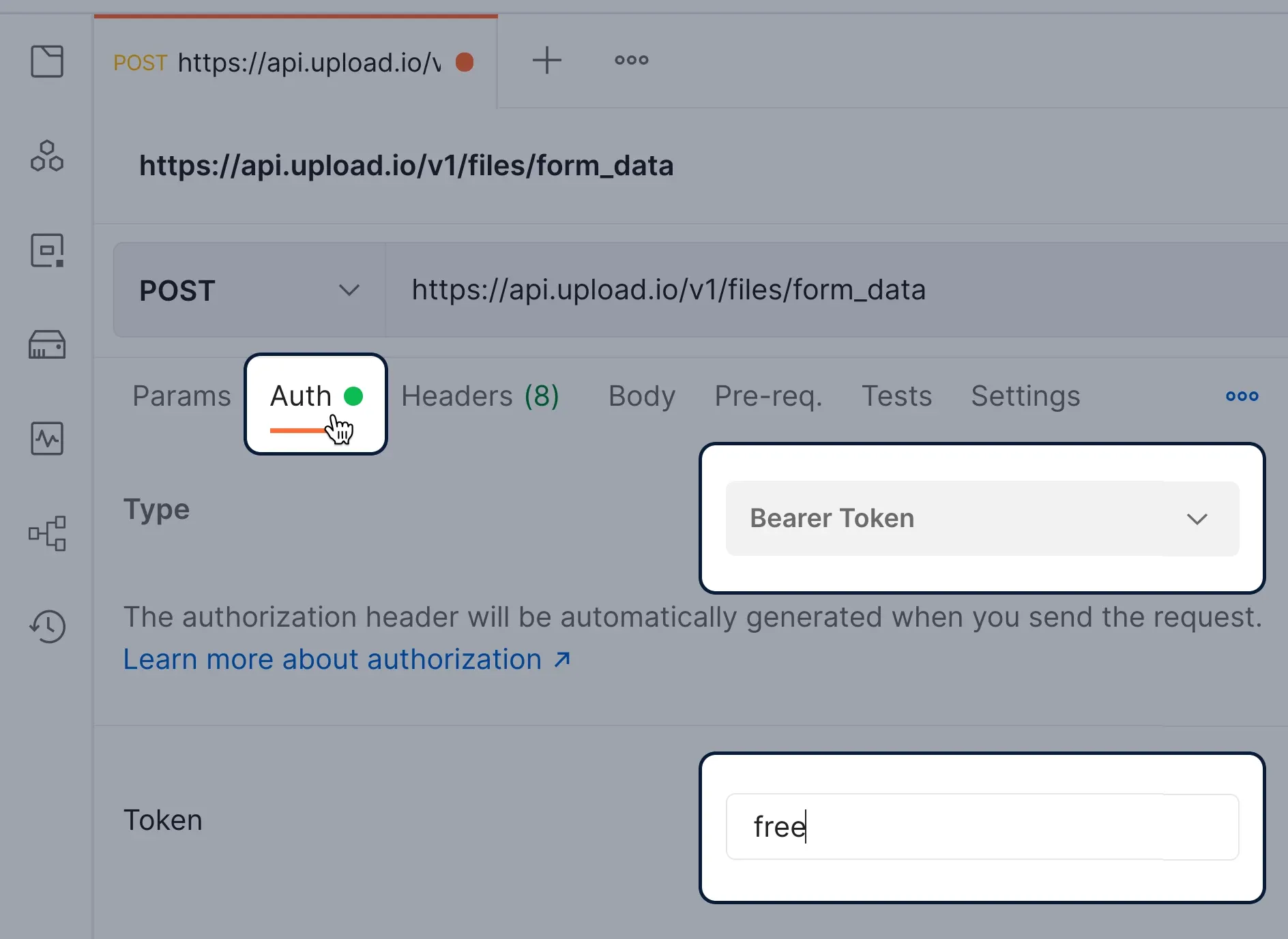Switch to the Headers (8) tab
The image size is (1288, 939).
[x=480, y=396]
